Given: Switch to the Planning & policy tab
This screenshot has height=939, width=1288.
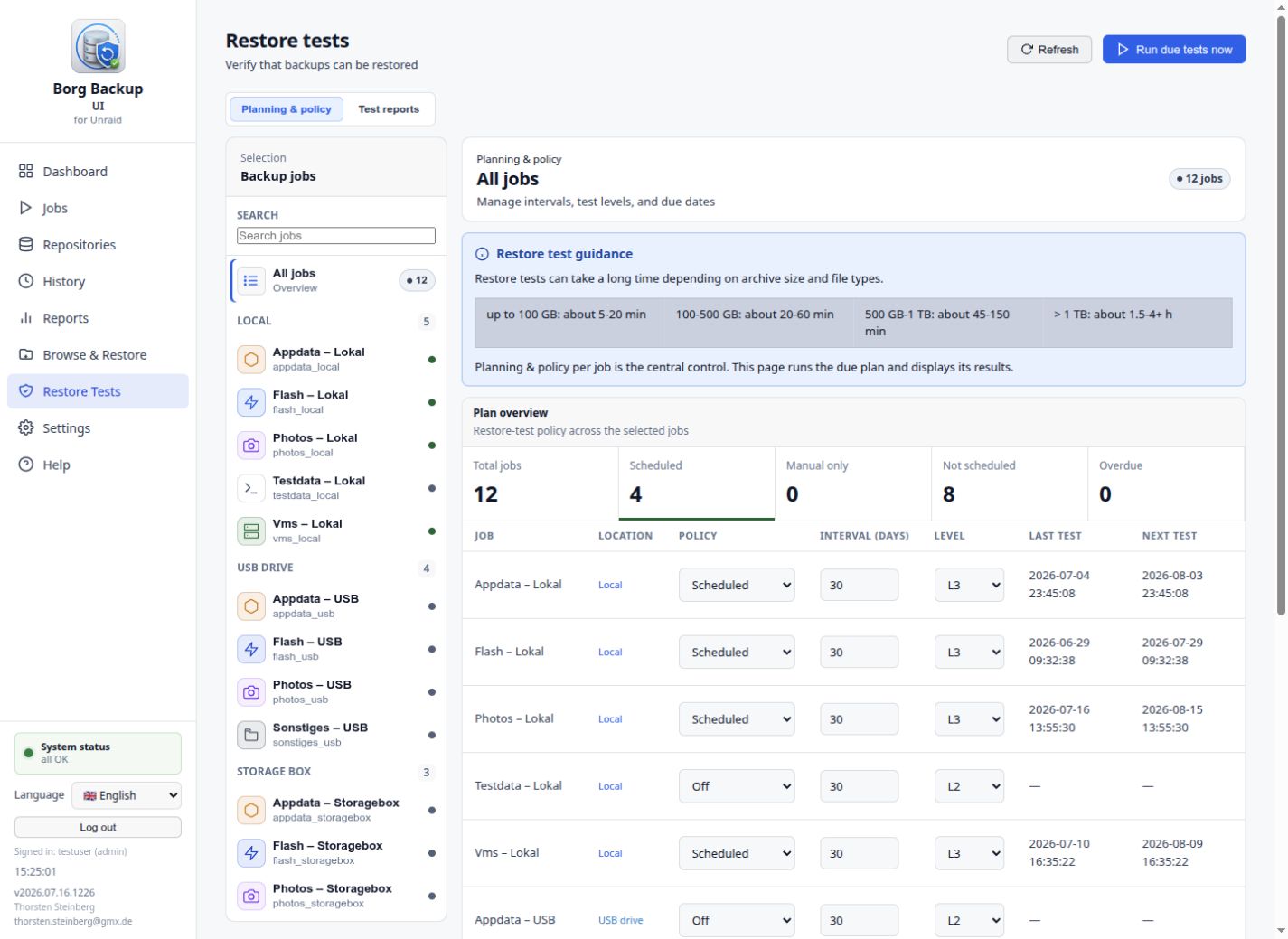Looking at the screenshot, I should tap(287, 109).
